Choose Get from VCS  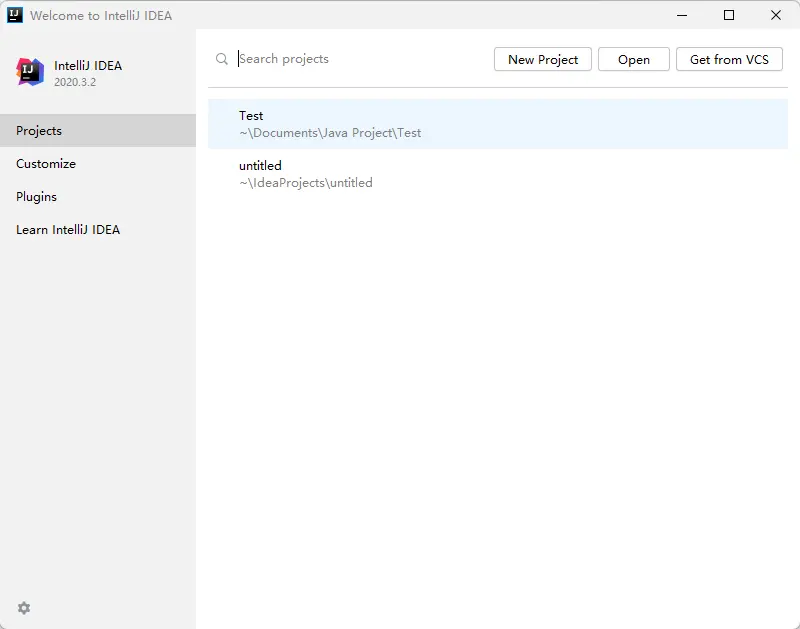click(729, 59)
